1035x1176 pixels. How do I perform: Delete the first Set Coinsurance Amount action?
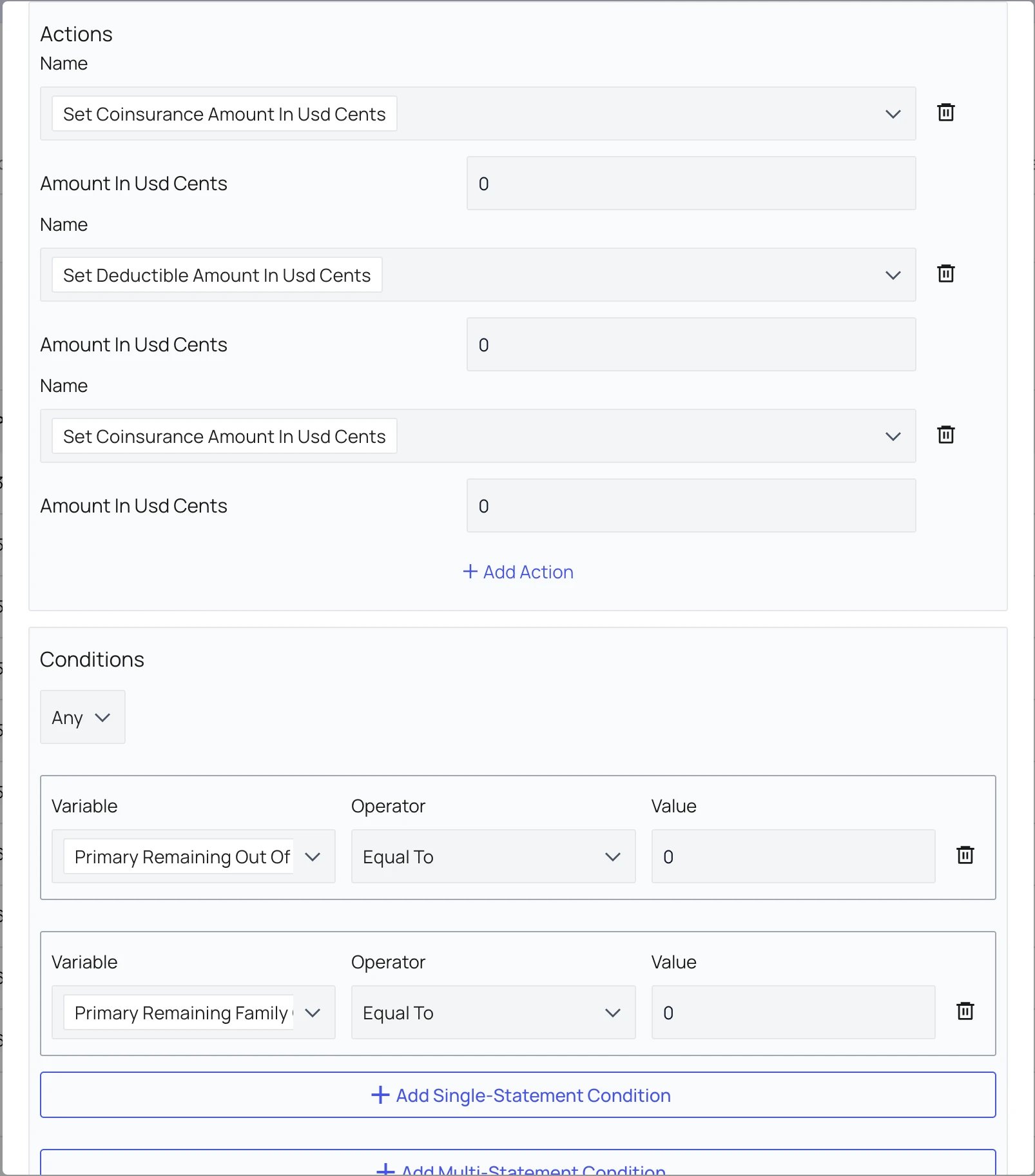(x=945, y=113)
